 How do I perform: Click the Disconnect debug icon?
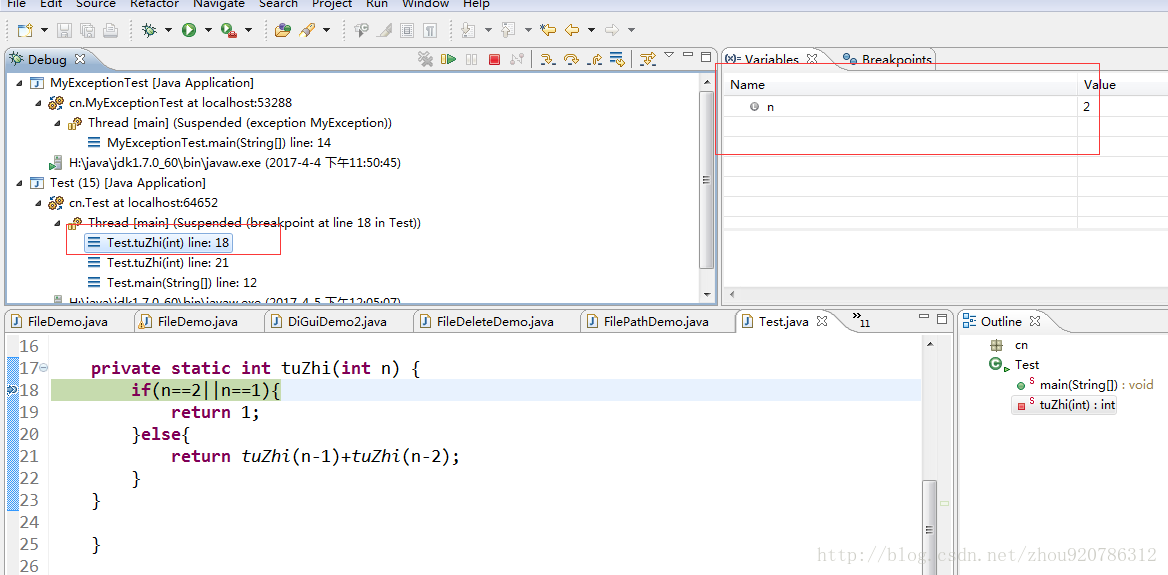click(516, 59)
